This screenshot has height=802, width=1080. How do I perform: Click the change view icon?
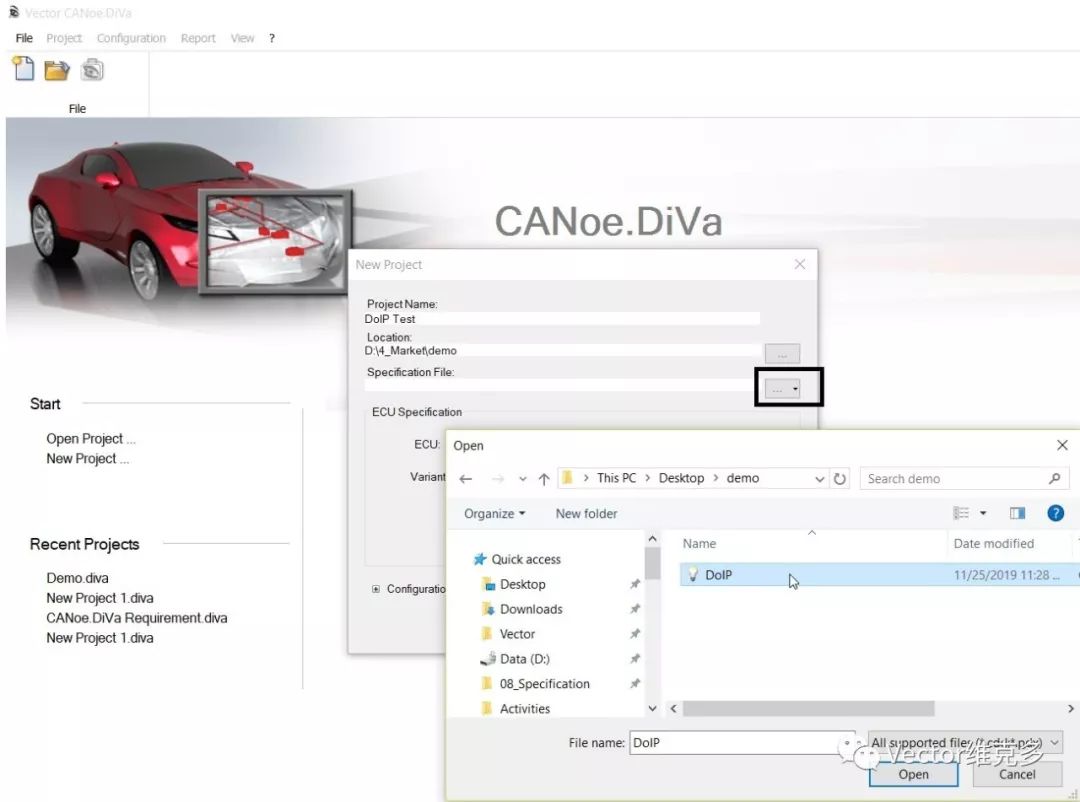[x=961, y=513]
